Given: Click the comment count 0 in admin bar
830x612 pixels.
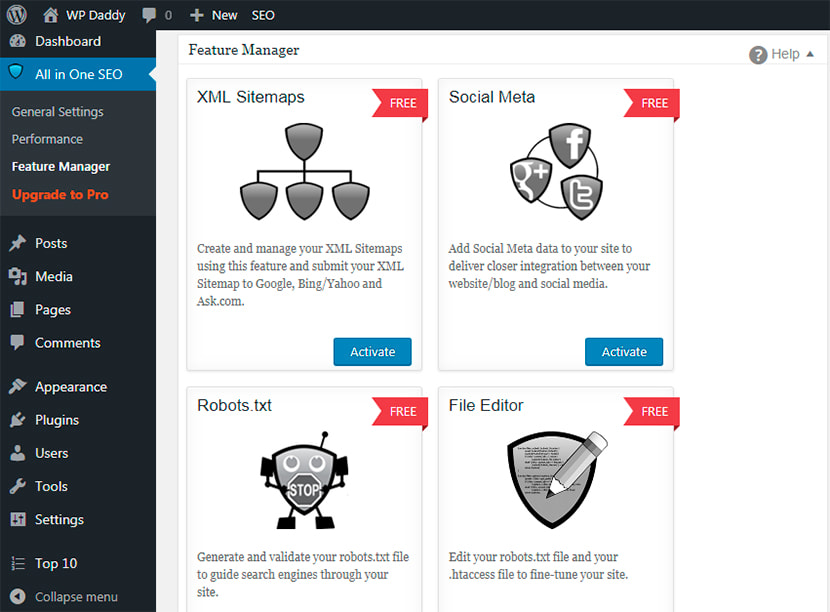Looking at the screenshot, I should 168,15.
